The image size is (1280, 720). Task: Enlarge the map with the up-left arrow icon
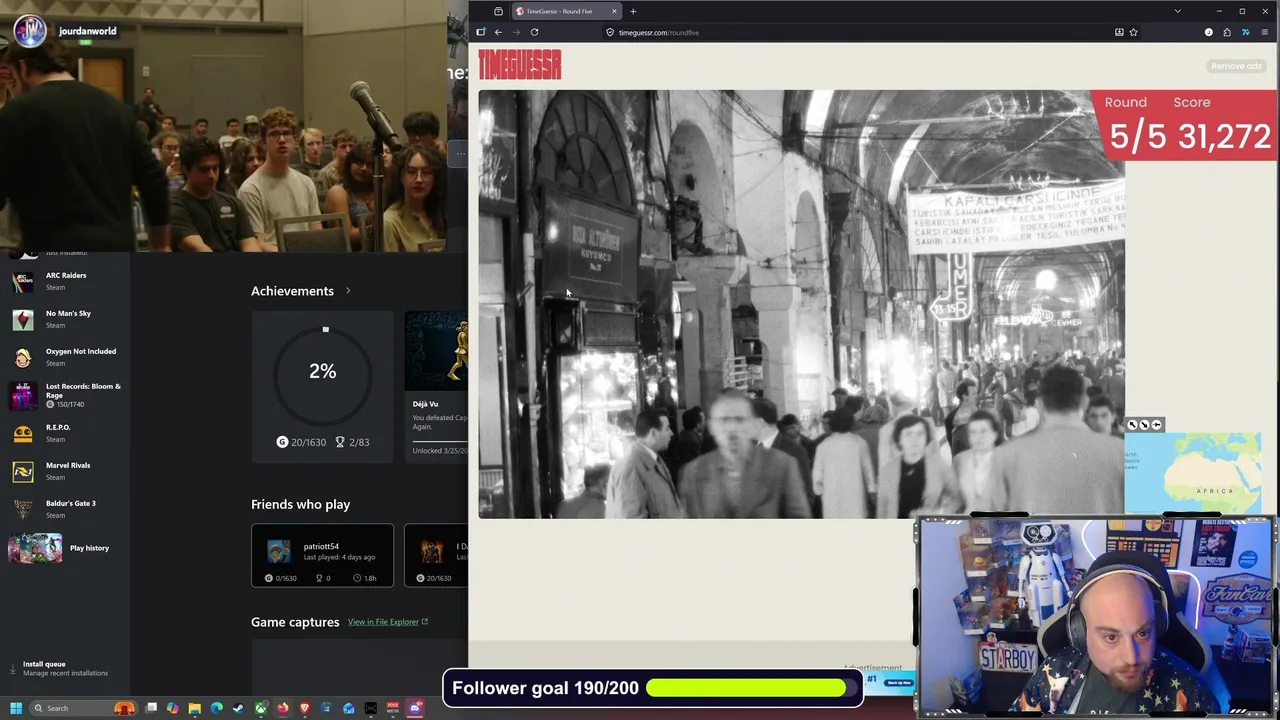tap(1133, 425)
